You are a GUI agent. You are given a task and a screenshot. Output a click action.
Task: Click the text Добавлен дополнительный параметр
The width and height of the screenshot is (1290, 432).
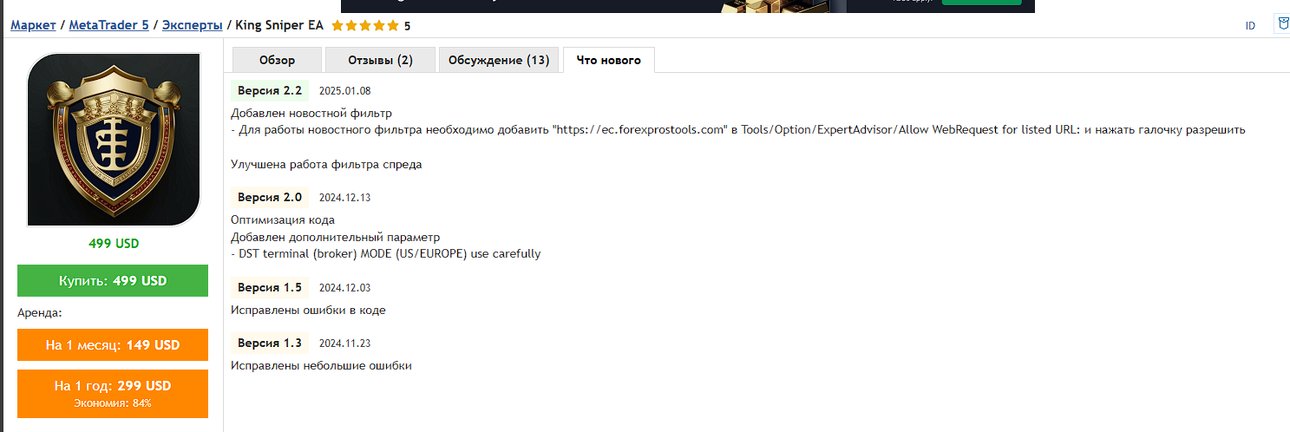pyautogui.click(x=335, y=237)
